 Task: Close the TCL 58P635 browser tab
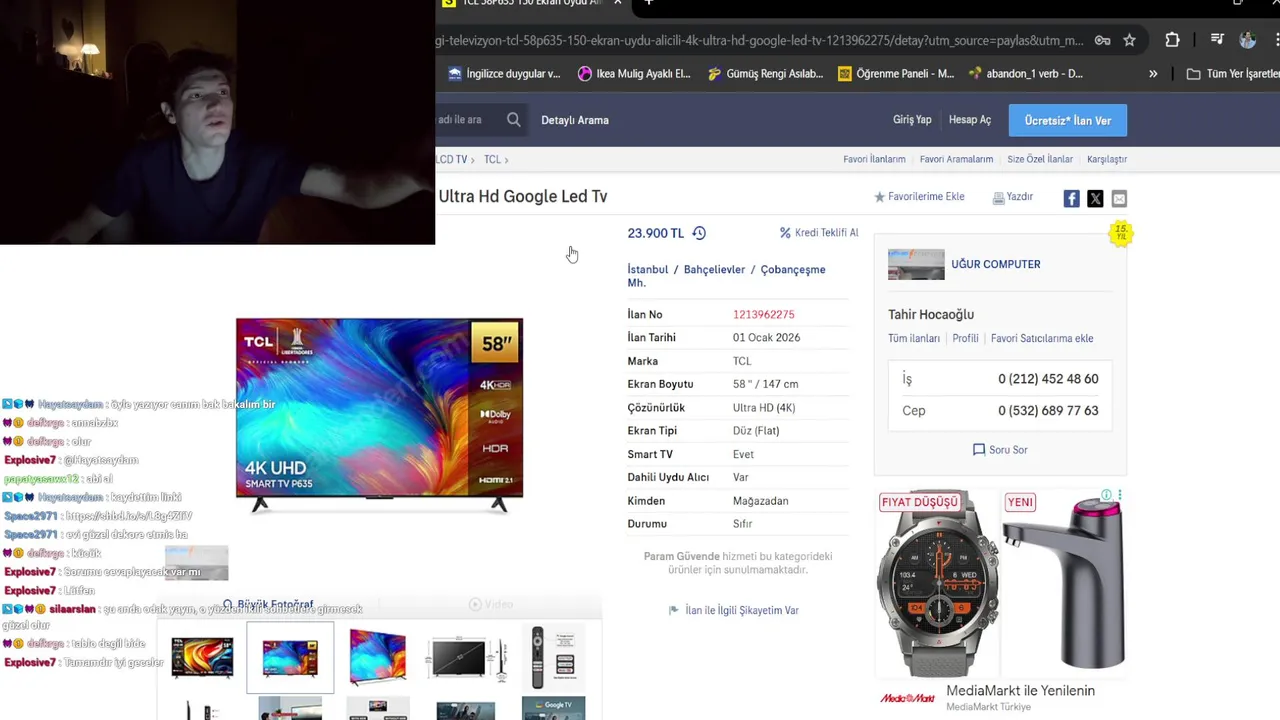[x=617, y=3]
